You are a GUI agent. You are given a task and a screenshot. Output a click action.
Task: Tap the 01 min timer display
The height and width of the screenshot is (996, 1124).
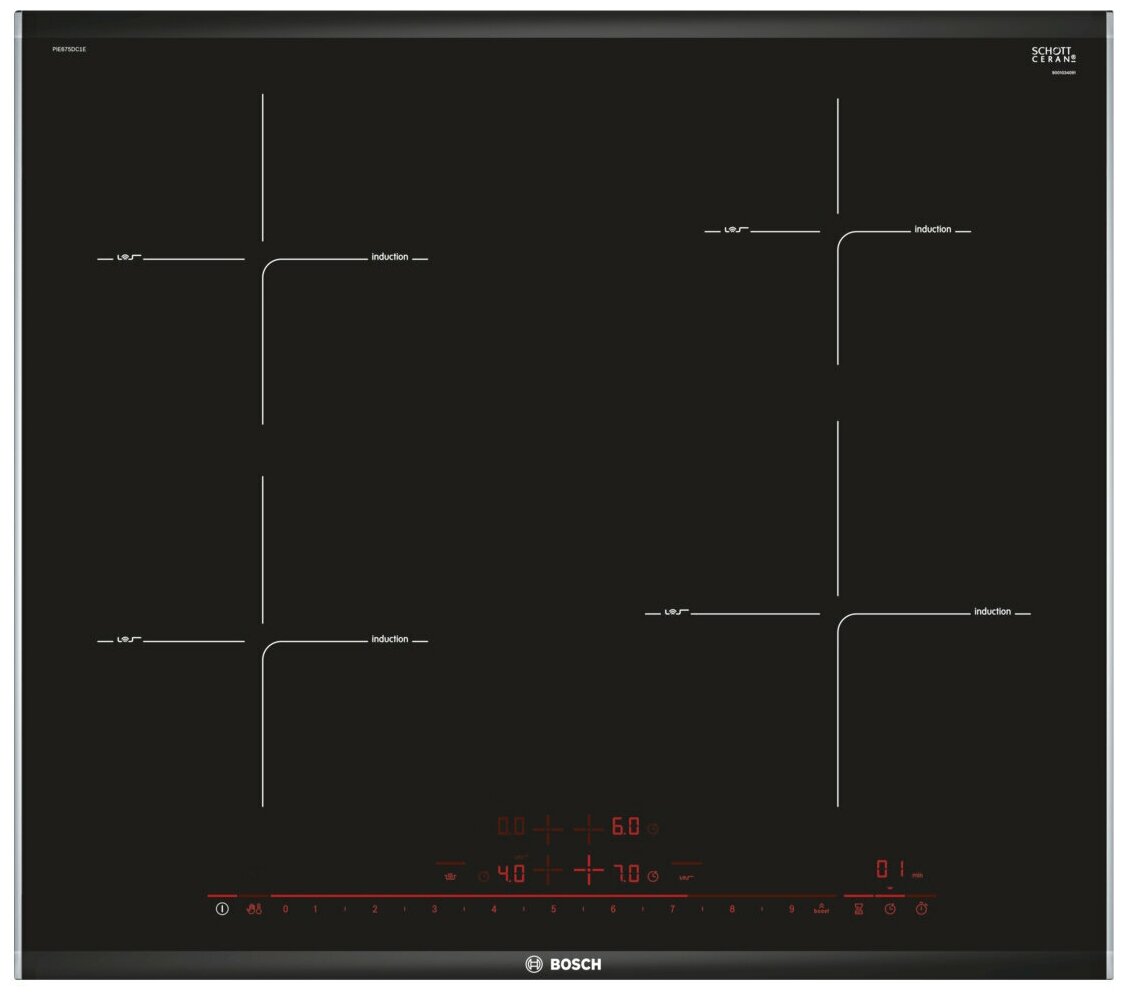coord(899,870)
